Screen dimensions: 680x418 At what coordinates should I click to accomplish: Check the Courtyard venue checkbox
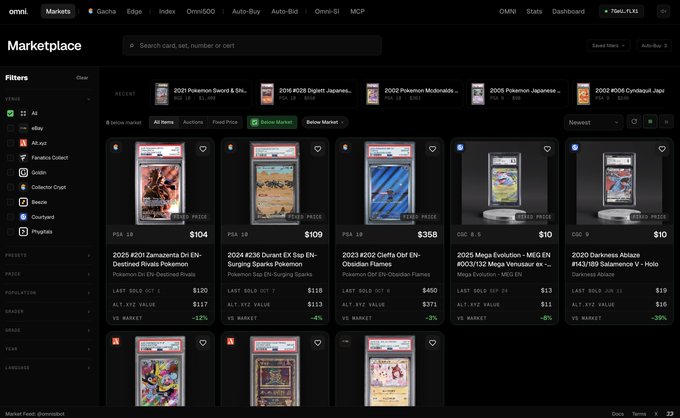(x=10, y=216)
